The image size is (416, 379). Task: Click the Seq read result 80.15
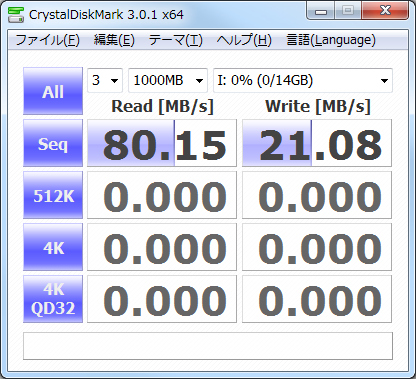tap(162, 143)
